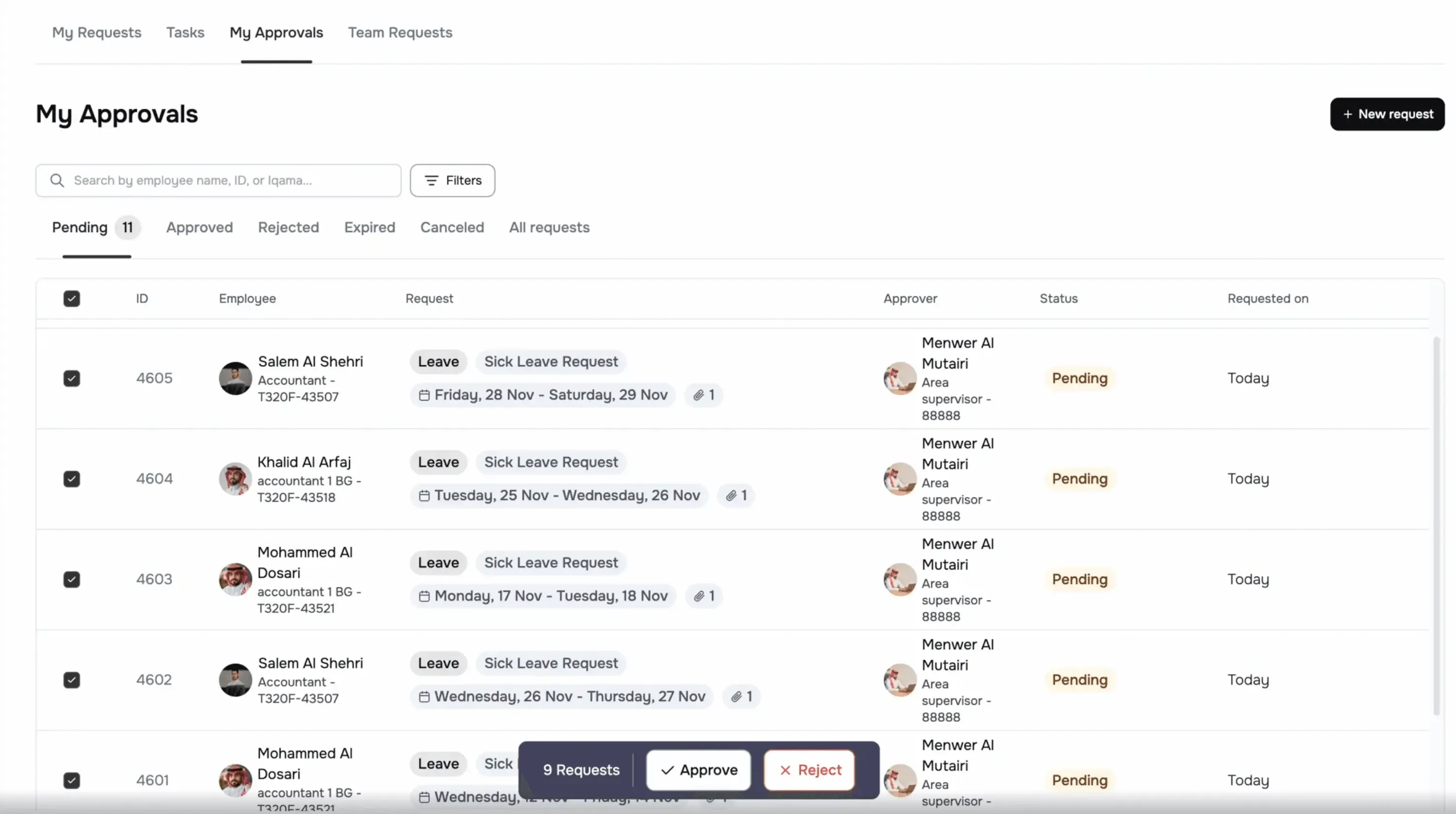
Task: Approve the 9 selected requests
Action: tap(698, 769)
